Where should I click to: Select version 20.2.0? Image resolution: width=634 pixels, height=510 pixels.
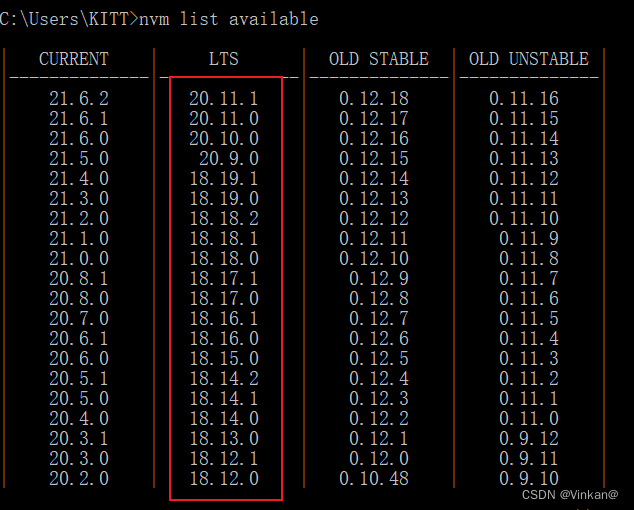[x=79, y=479]
